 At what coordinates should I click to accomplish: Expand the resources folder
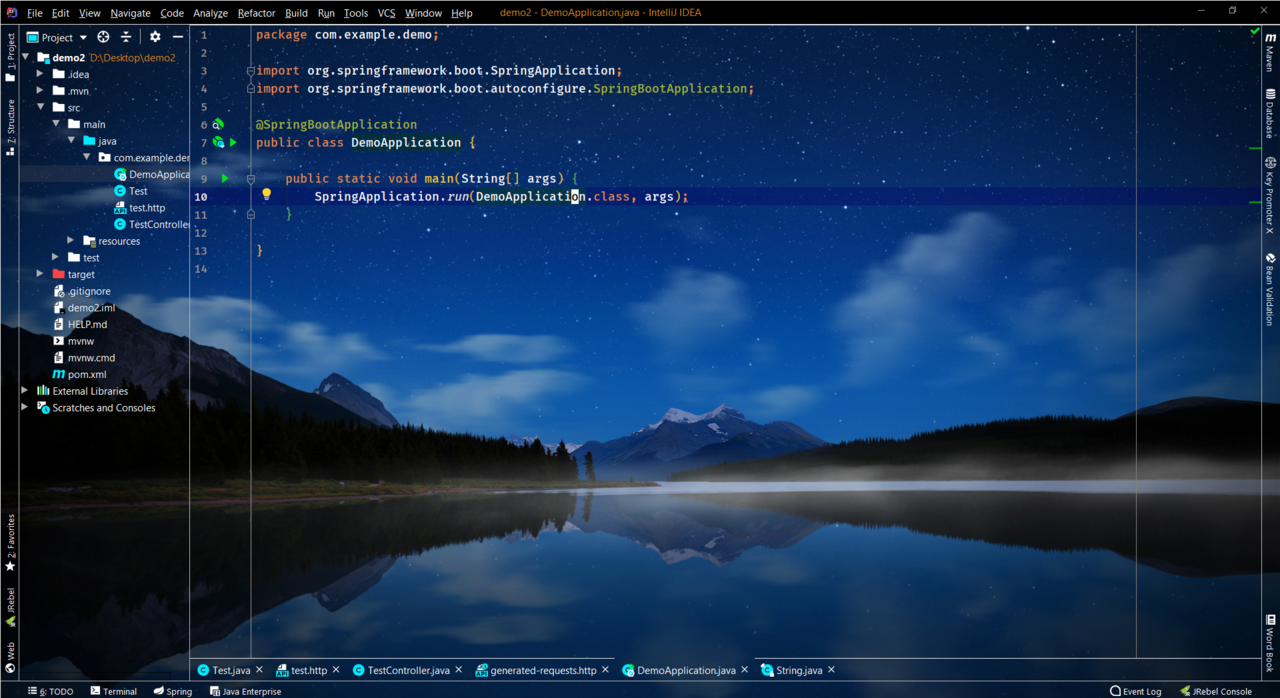pos(71,241)
